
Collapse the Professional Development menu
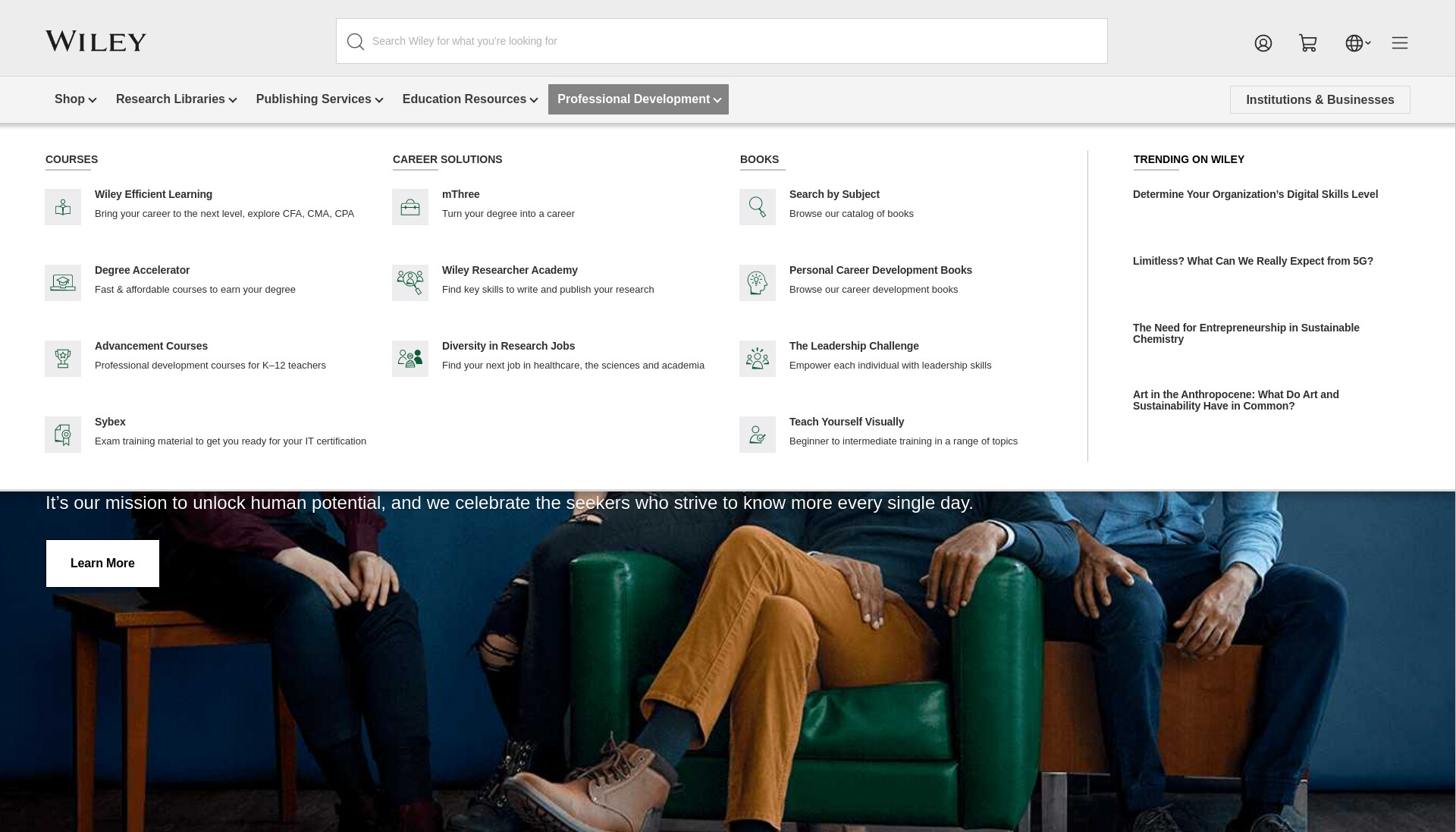(x=639, y=99)
